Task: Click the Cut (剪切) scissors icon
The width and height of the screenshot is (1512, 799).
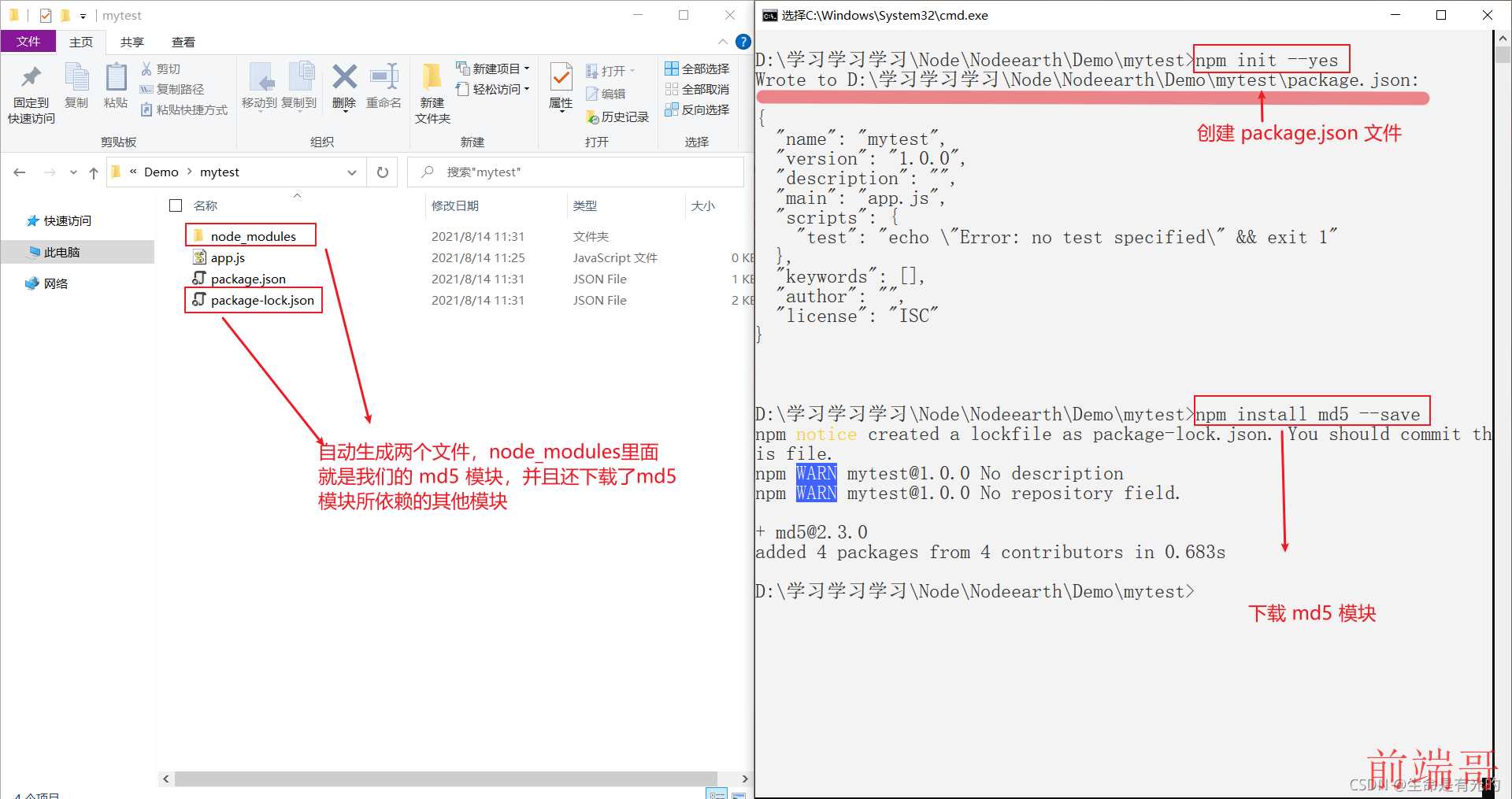Action: (146, 68)
